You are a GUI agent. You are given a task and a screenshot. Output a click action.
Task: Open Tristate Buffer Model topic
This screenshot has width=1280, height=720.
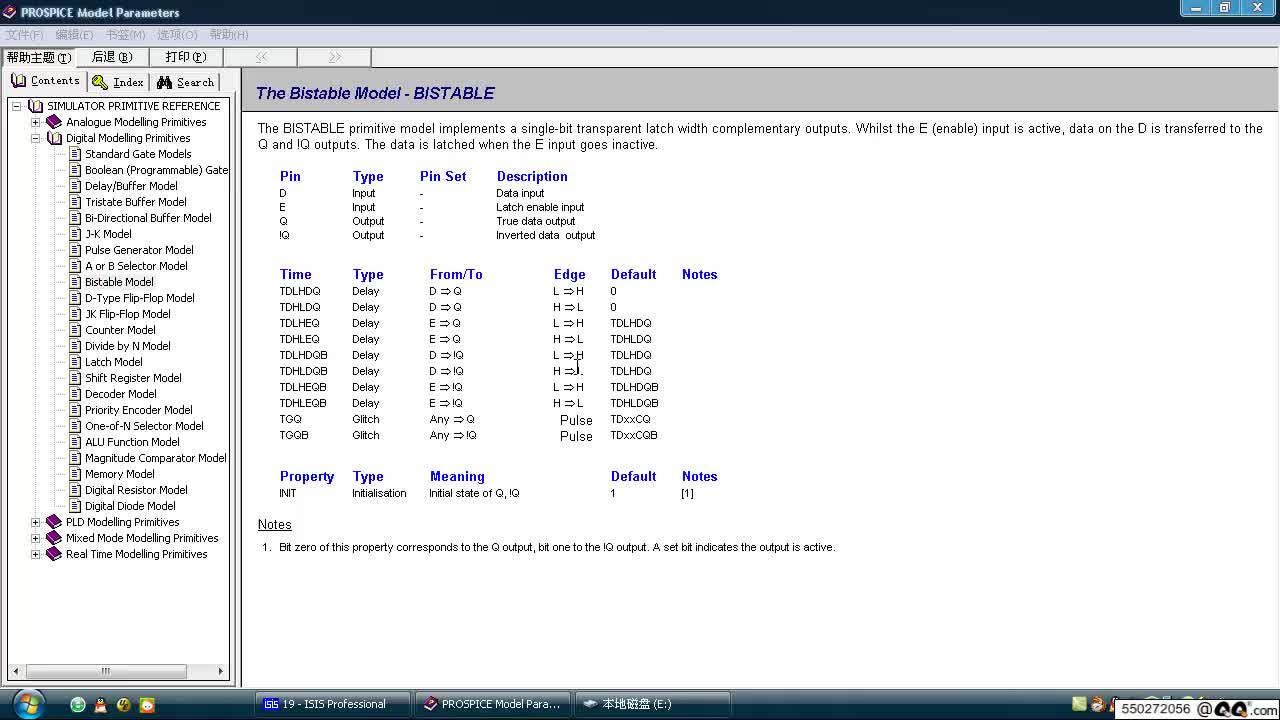[x=135, y=202]
